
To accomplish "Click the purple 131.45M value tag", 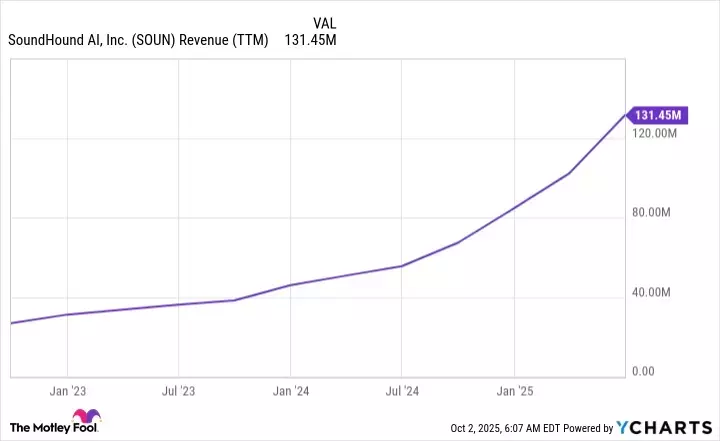I will coord(656,115).
